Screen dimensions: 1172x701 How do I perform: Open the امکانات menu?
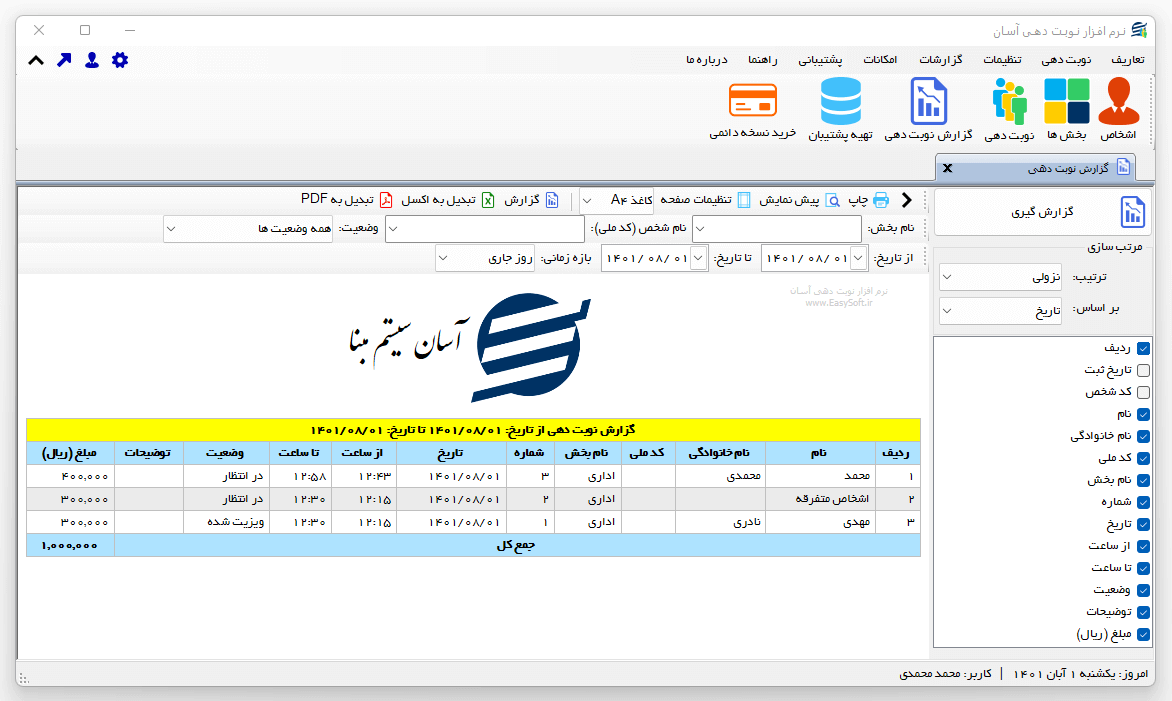coord(880,60)
